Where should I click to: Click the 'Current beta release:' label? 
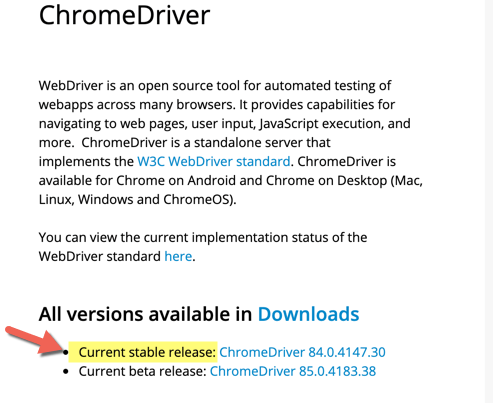pyautogui.click(x=142, y=371)
